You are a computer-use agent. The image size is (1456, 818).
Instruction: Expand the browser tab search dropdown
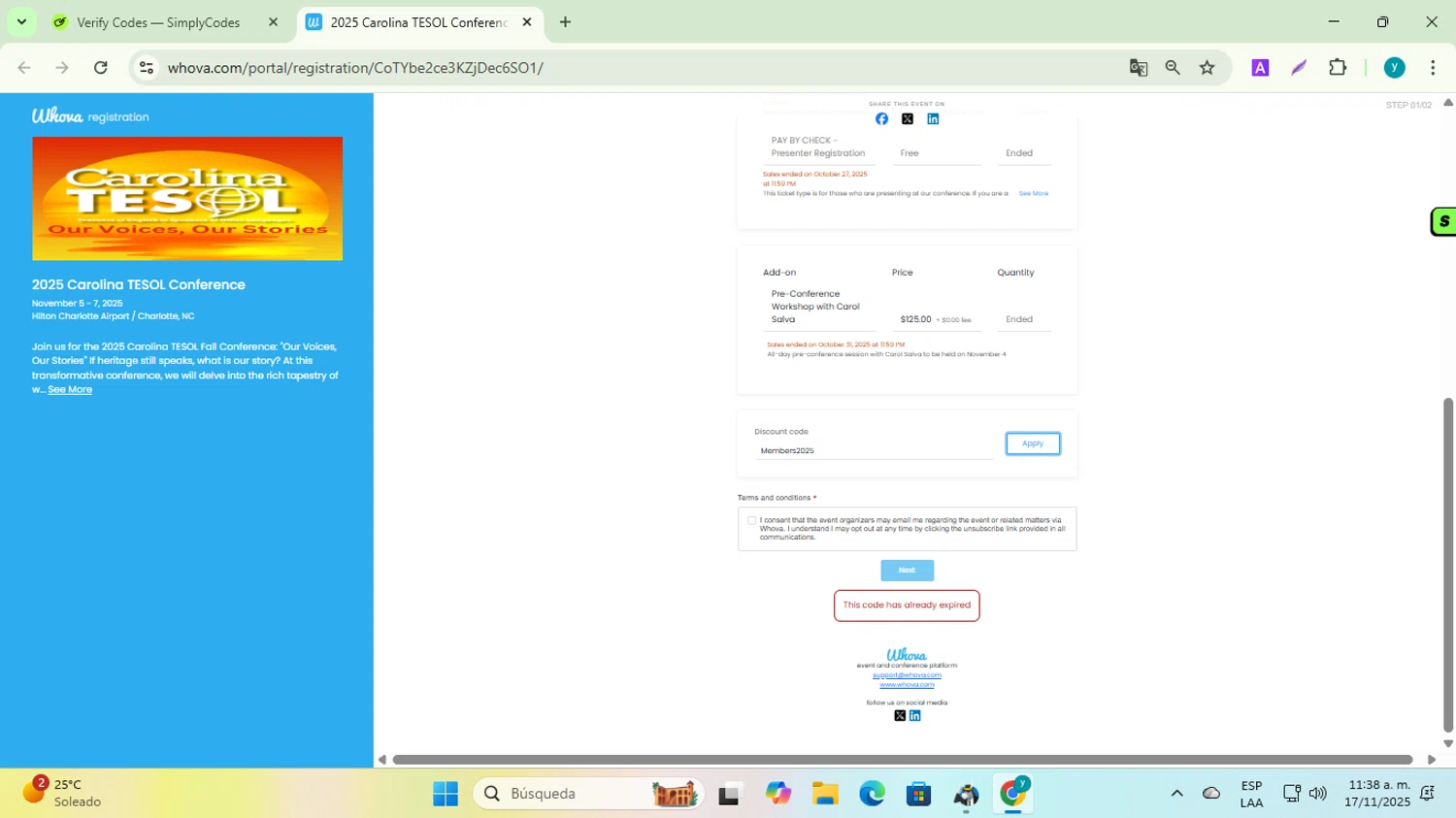tap(21, 21)
